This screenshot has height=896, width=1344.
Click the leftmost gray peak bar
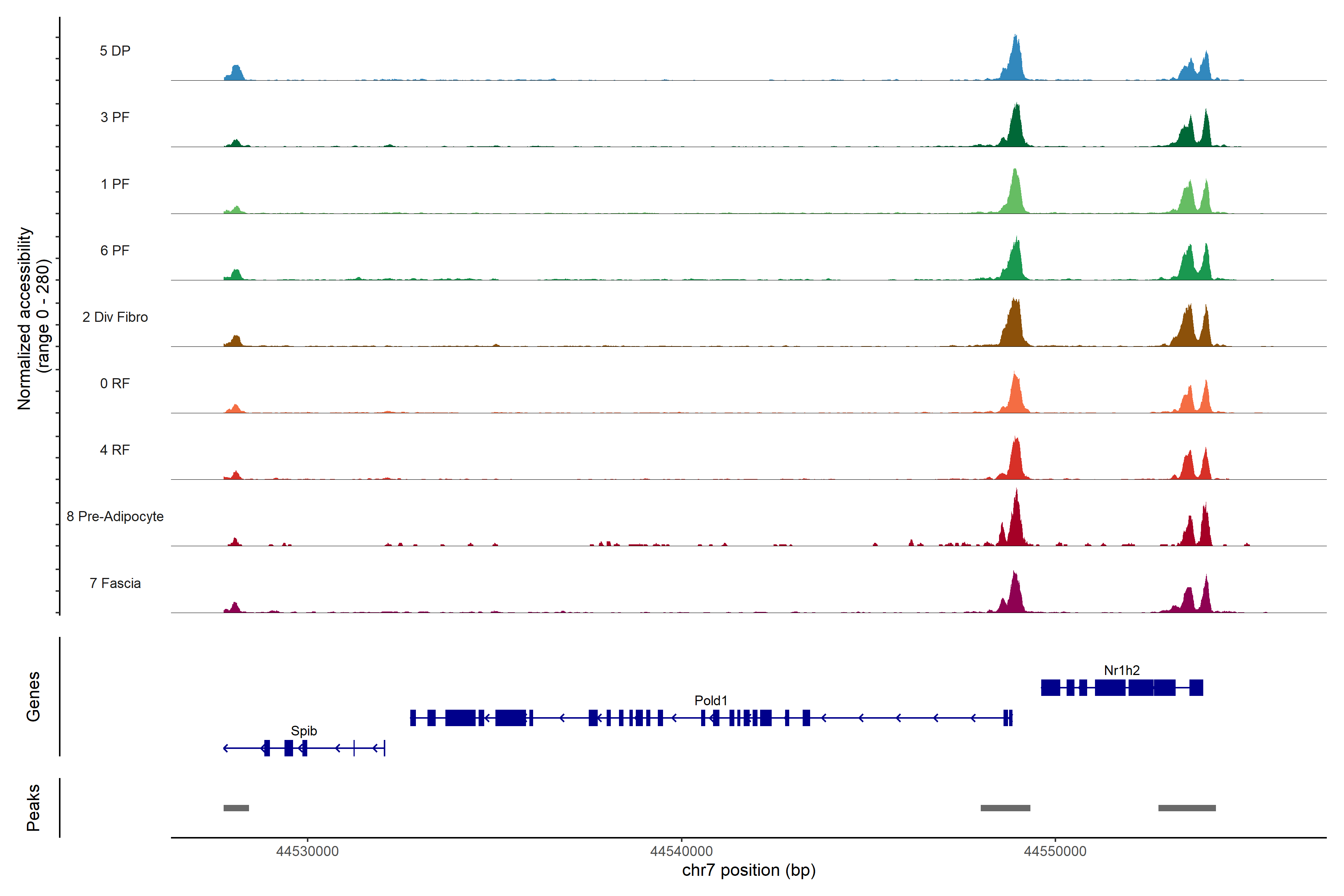click(x=236, y=808)
